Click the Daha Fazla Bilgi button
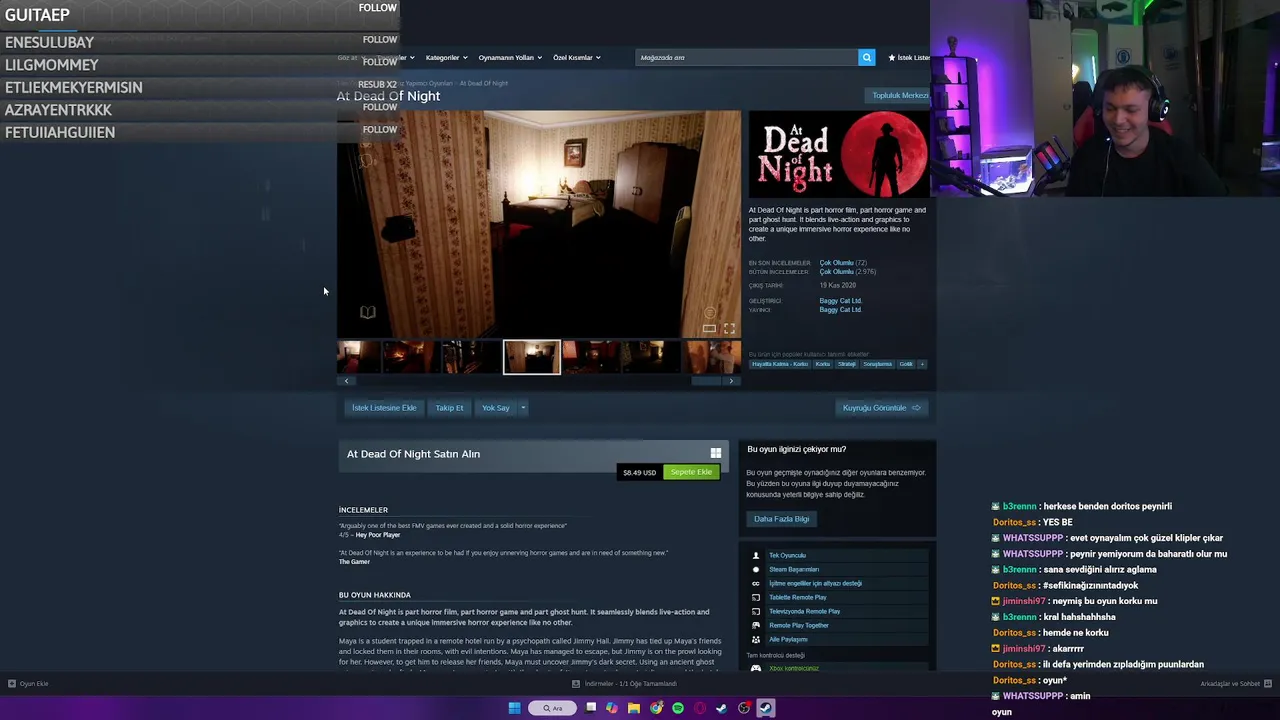This screenshot has height=720, width=1280. [781, 519]
